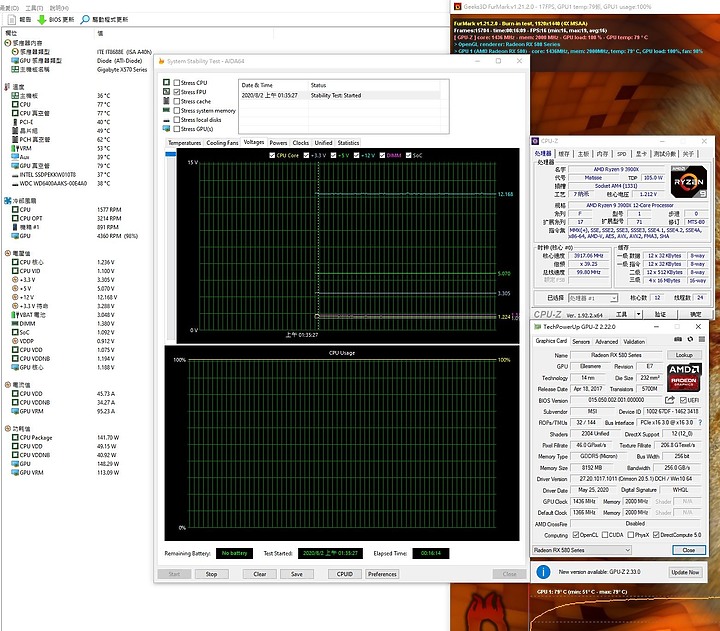This screenshot has width=720, height=631.
Task: Click the GPU VRM power row icon
Action: pyautogui.click(x=15, y=473)
